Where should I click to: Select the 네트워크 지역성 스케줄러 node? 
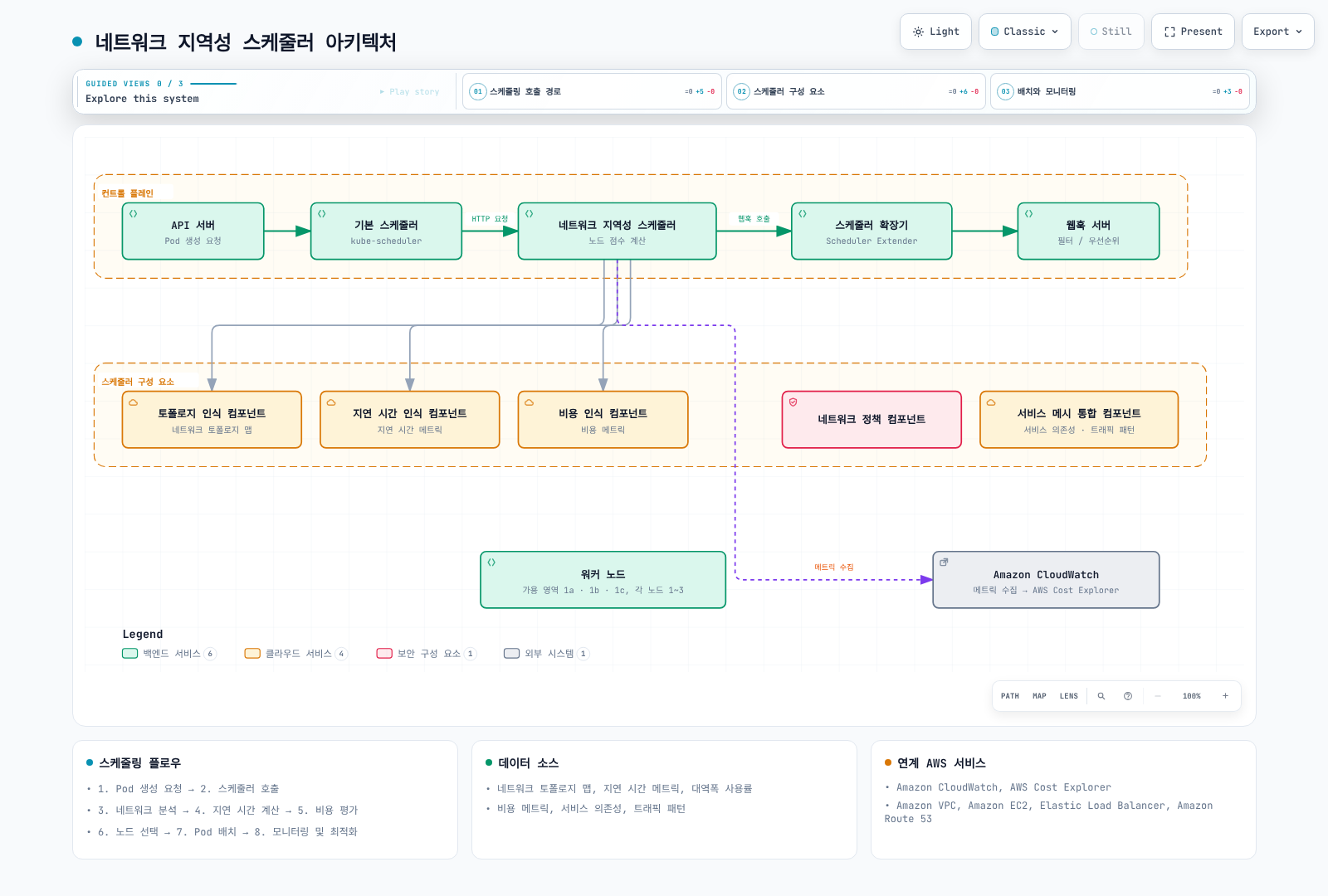pyautogui.click(x=617, y=231)
